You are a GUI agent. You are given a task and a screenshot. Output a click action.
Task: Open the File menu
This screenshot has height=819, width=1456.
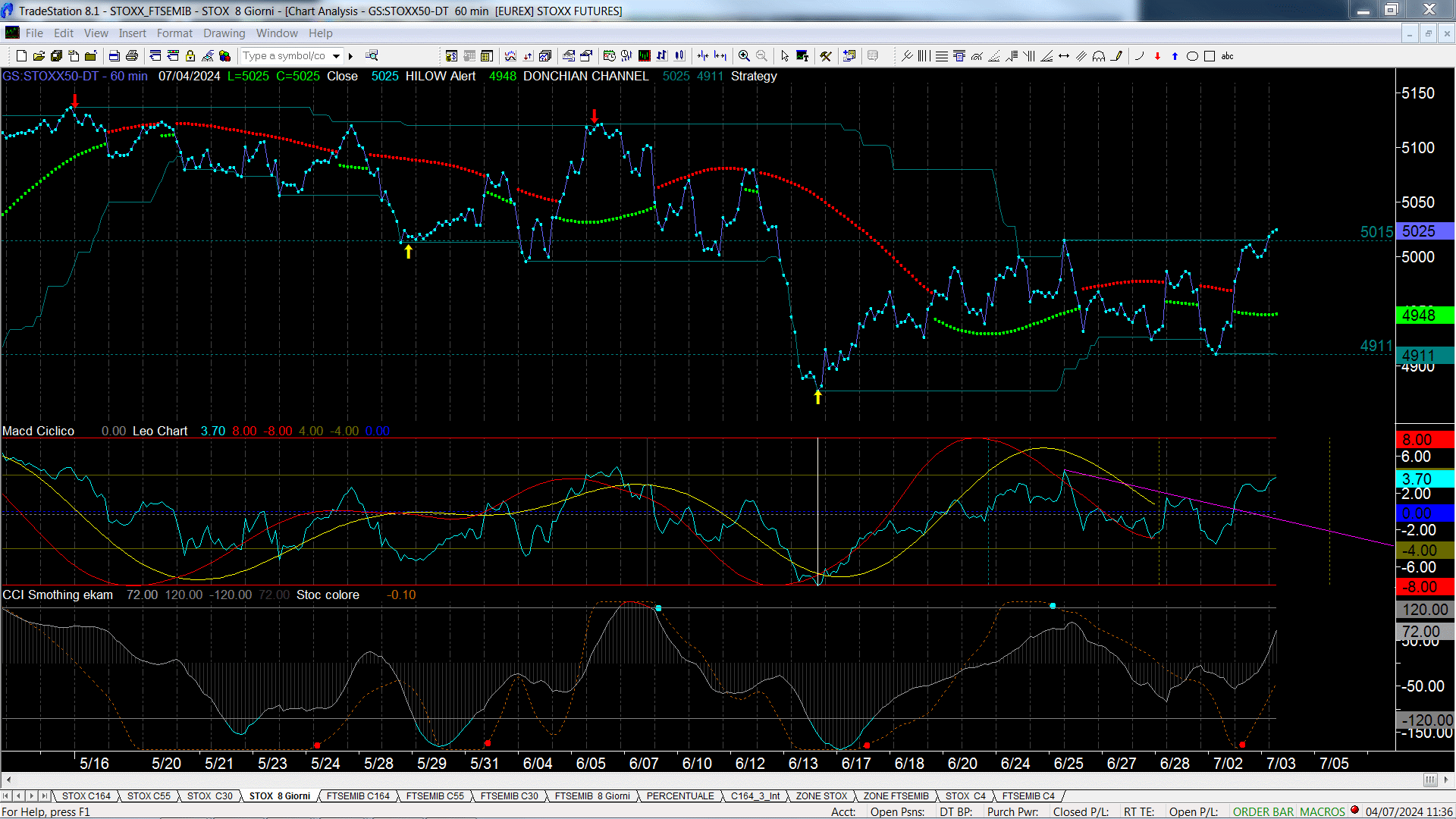[x=34, y=33]
